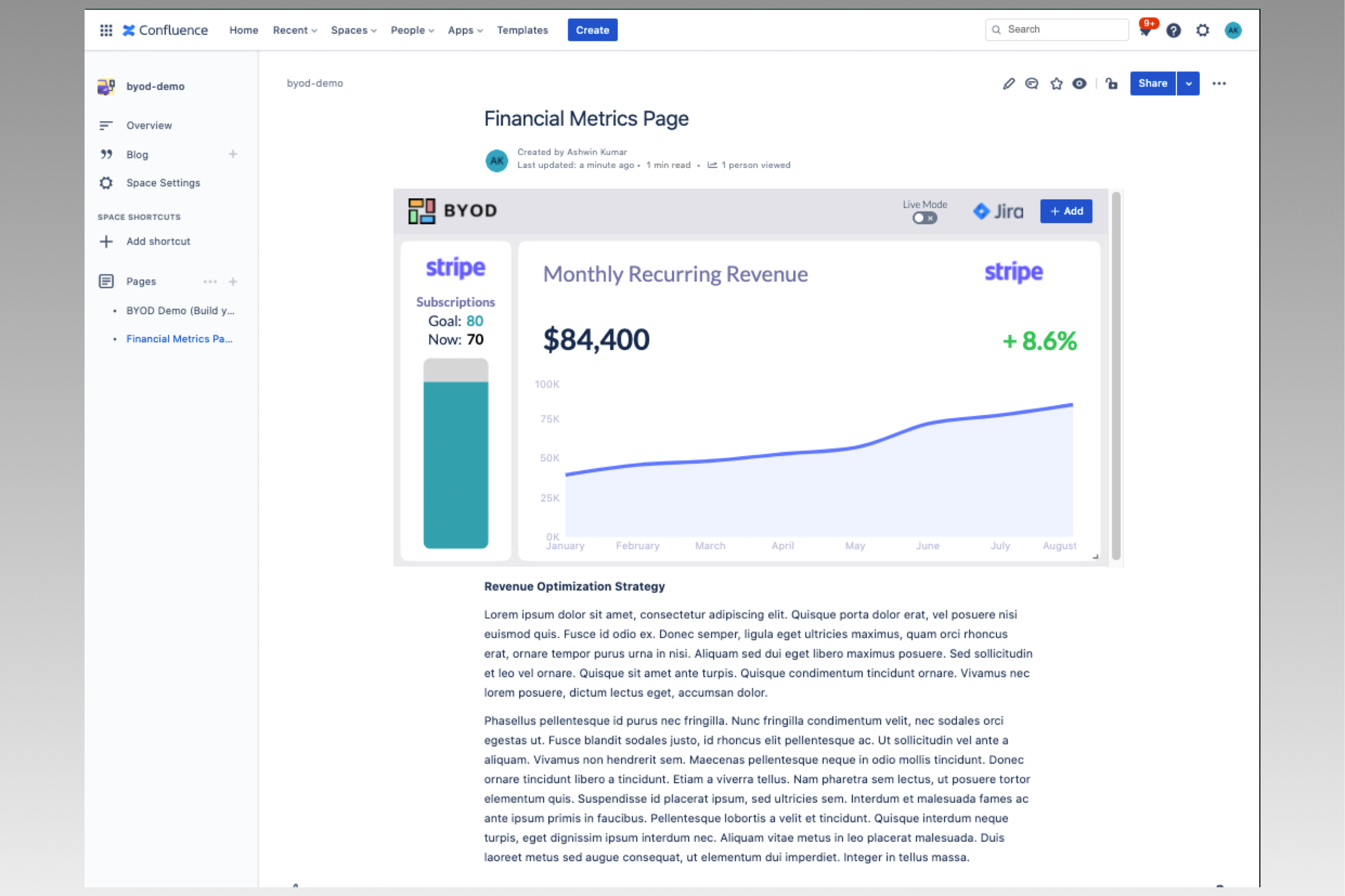The image size is (1345, 896).
Task: Open page restrictions lock icon
Action: 1111,84
